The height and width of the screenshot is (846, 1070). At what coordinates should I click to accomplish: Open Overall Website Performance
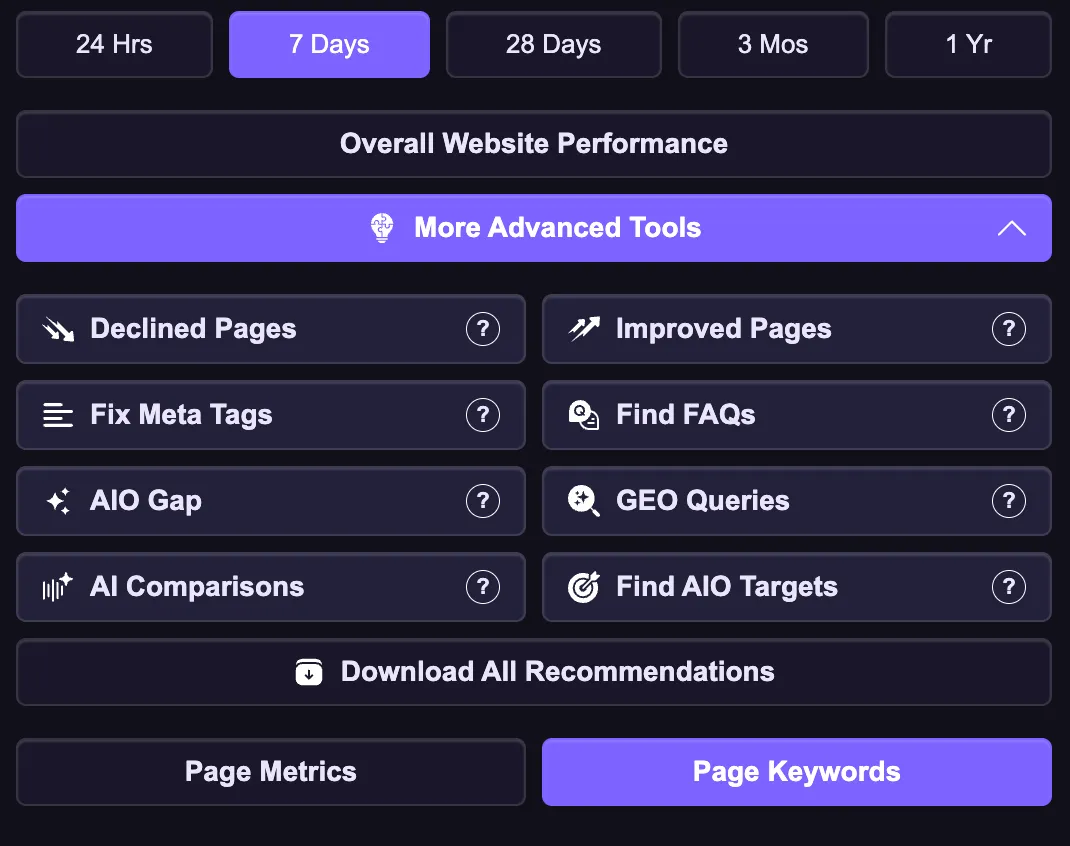click(533, 144)
